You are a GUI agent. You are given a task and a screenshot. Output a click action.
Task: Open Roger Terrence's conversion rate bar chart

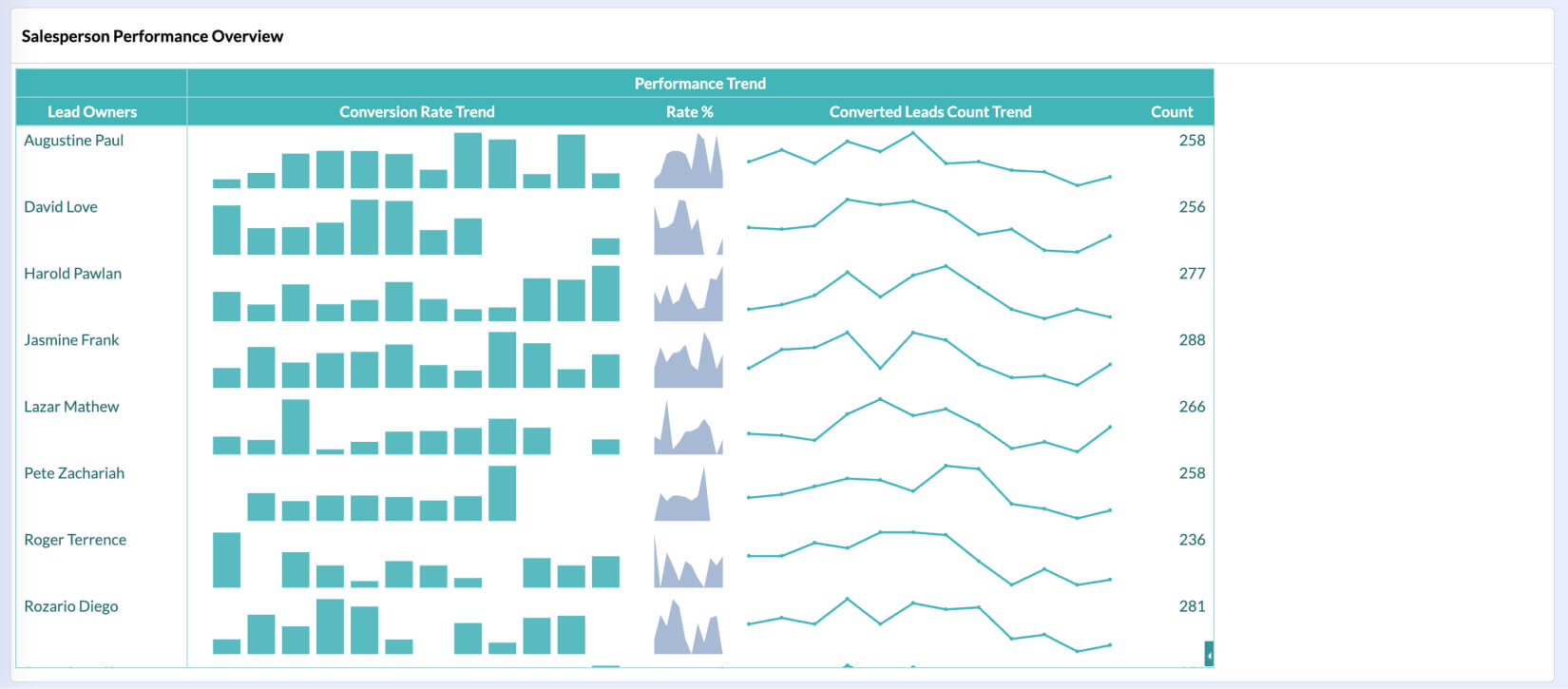[416, 559]
